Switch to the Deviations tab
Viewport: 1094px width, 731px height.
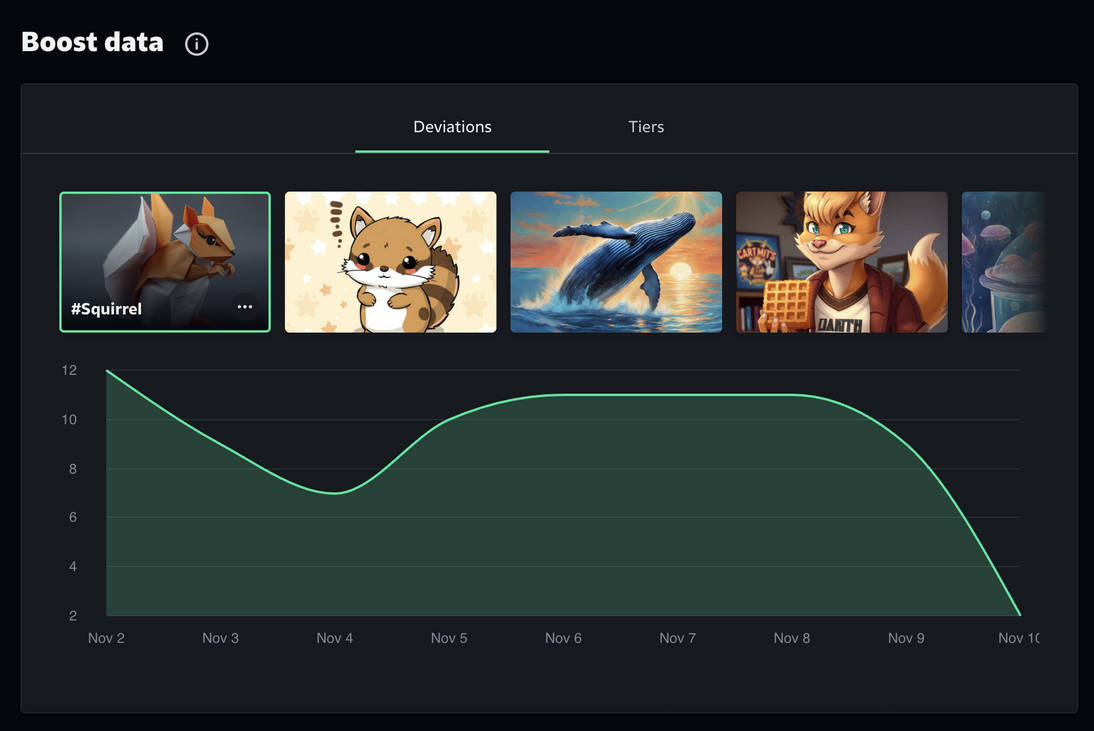click(x=452, y=127)
